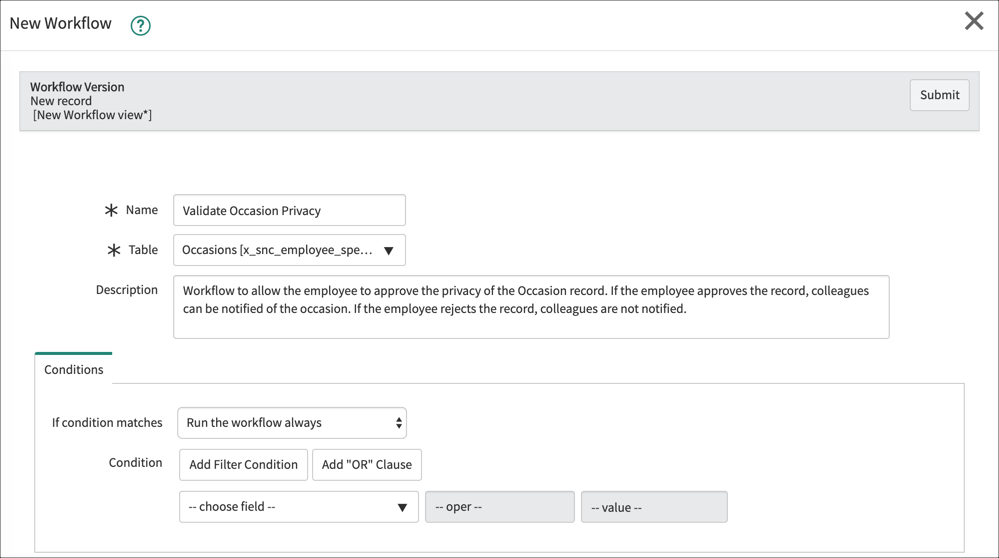Open the New Workflow help icon

pyautogui.click(x=140, y=25)
